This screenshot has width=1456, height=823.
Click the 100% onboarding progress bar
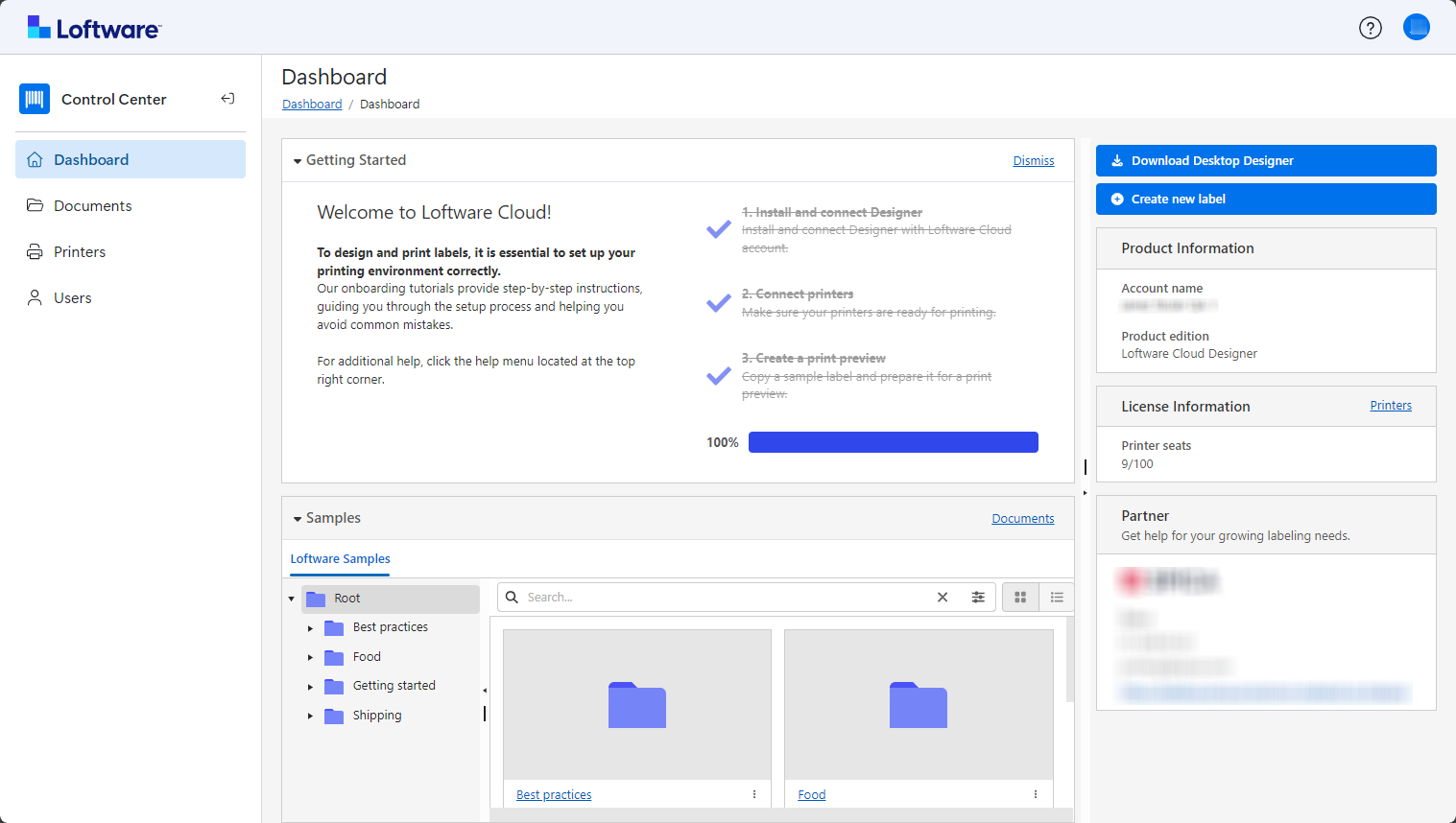point(893,442)
